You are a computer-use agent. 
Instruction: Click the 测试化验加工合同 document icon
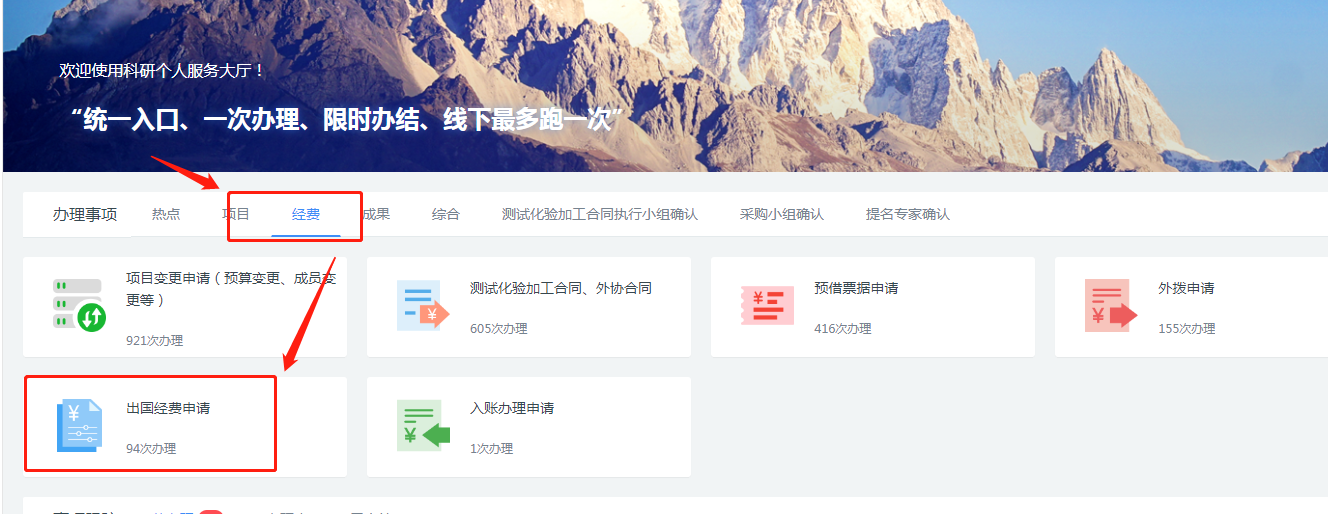pyautogui.click(x=422, y=305)
